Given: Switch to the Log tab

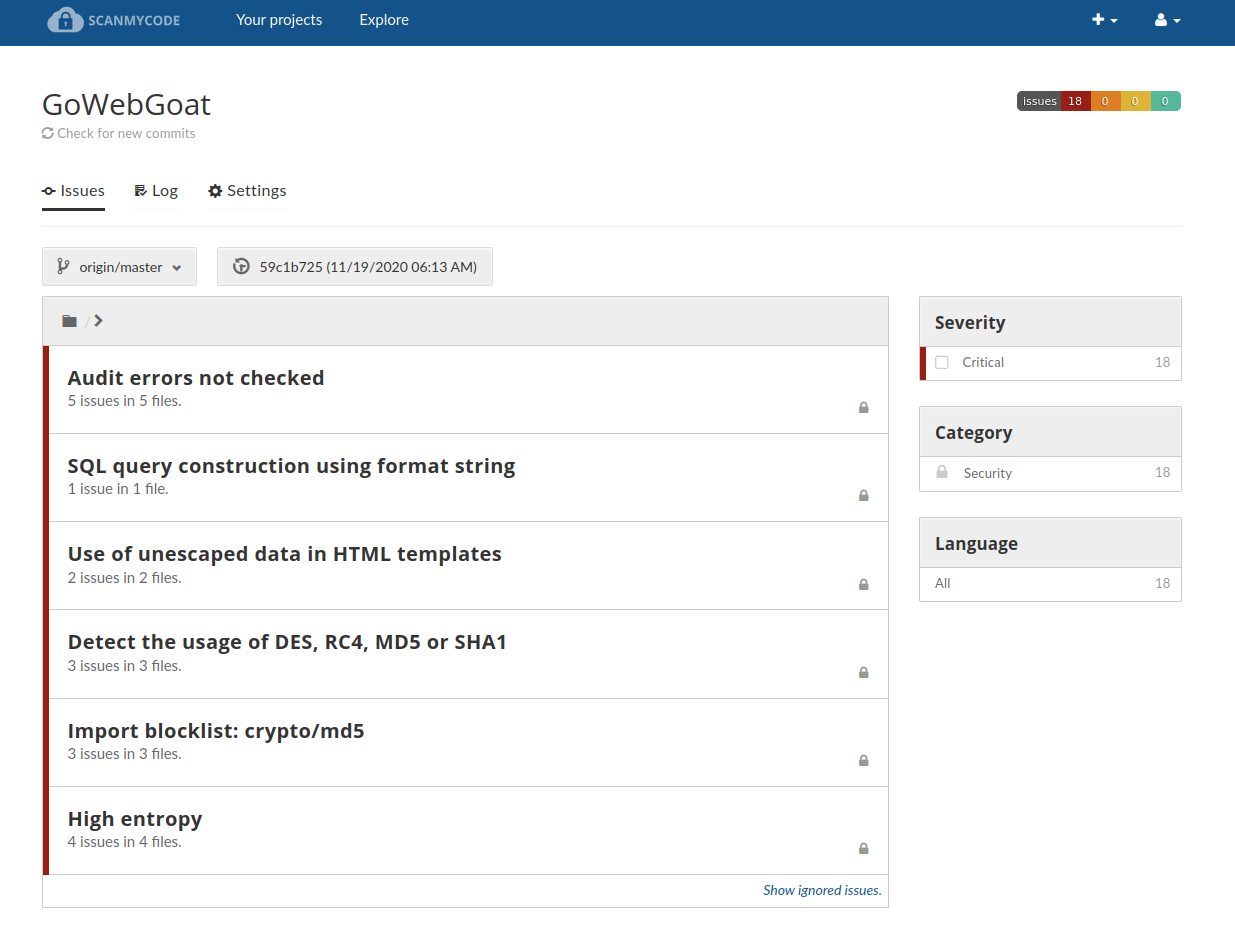Looking at the screenshot, I should pos(156,191).
